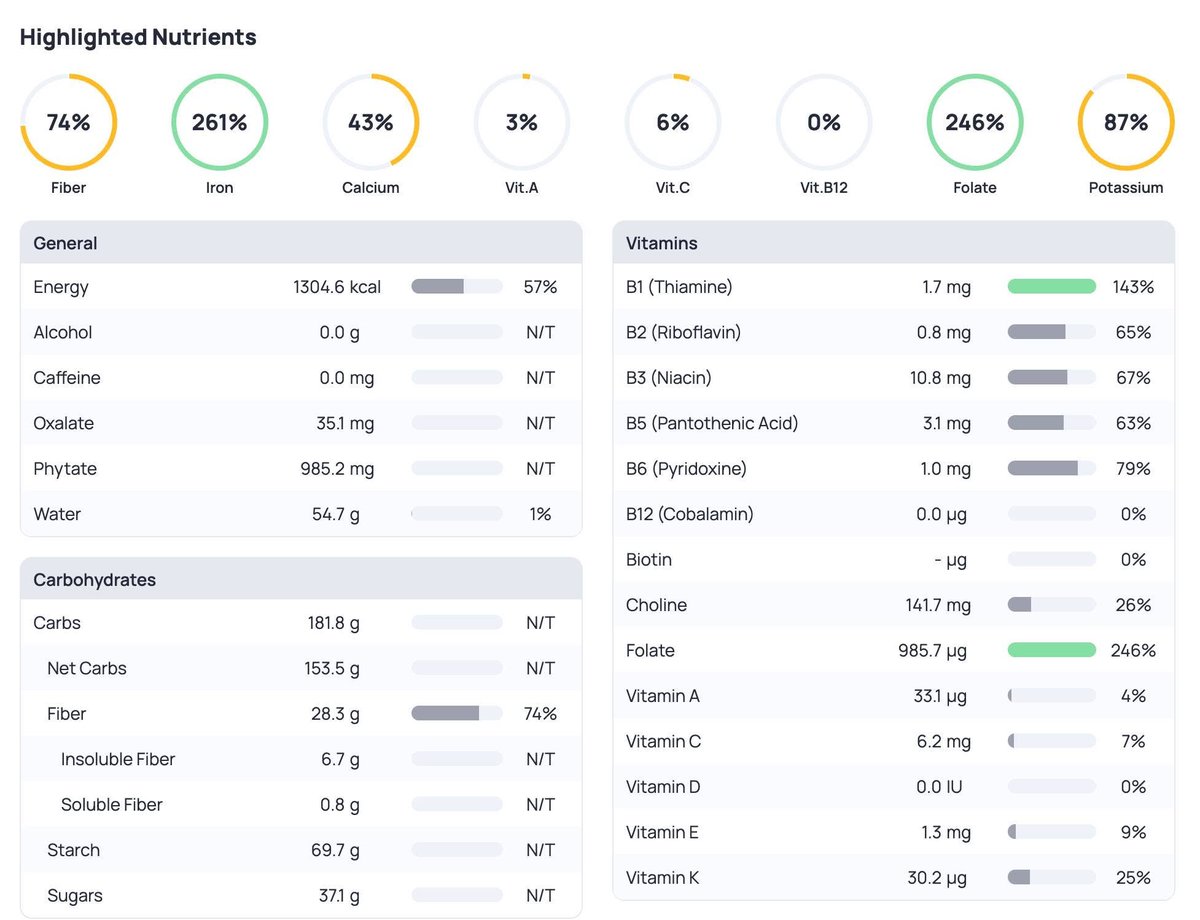1200x920 pixels.
Task: Click the 153.5 g Net Carbs value
Action: [332, 668]
